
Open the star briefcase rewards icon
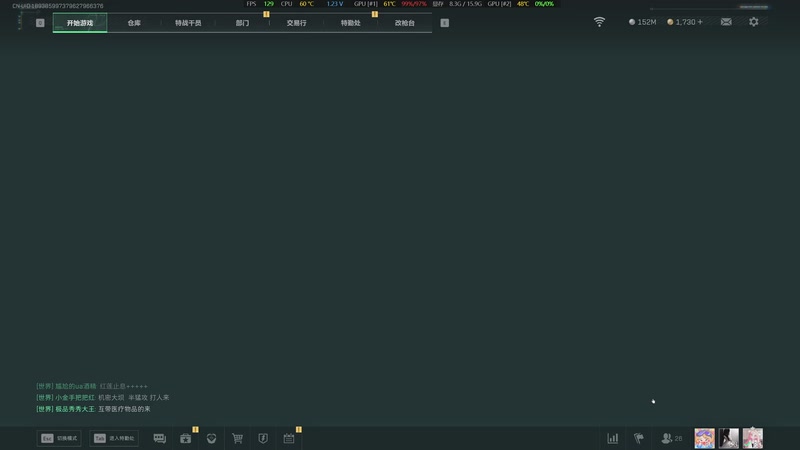point(186,438)
